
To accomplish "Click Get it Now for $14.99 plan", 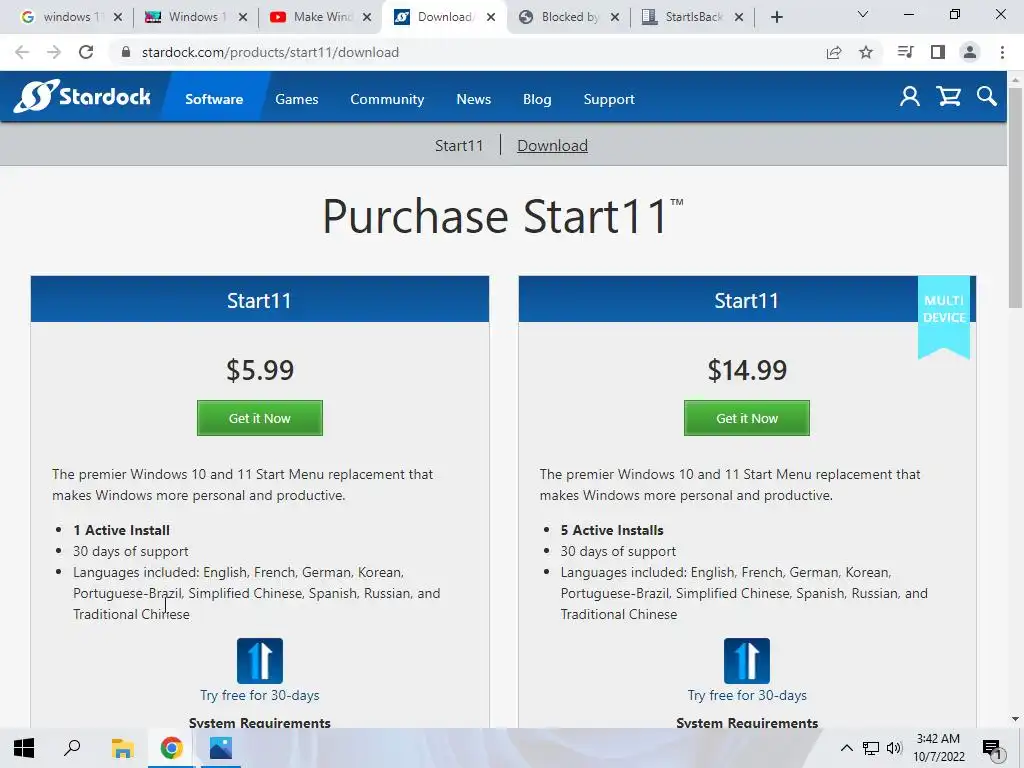I will [747, 418].
